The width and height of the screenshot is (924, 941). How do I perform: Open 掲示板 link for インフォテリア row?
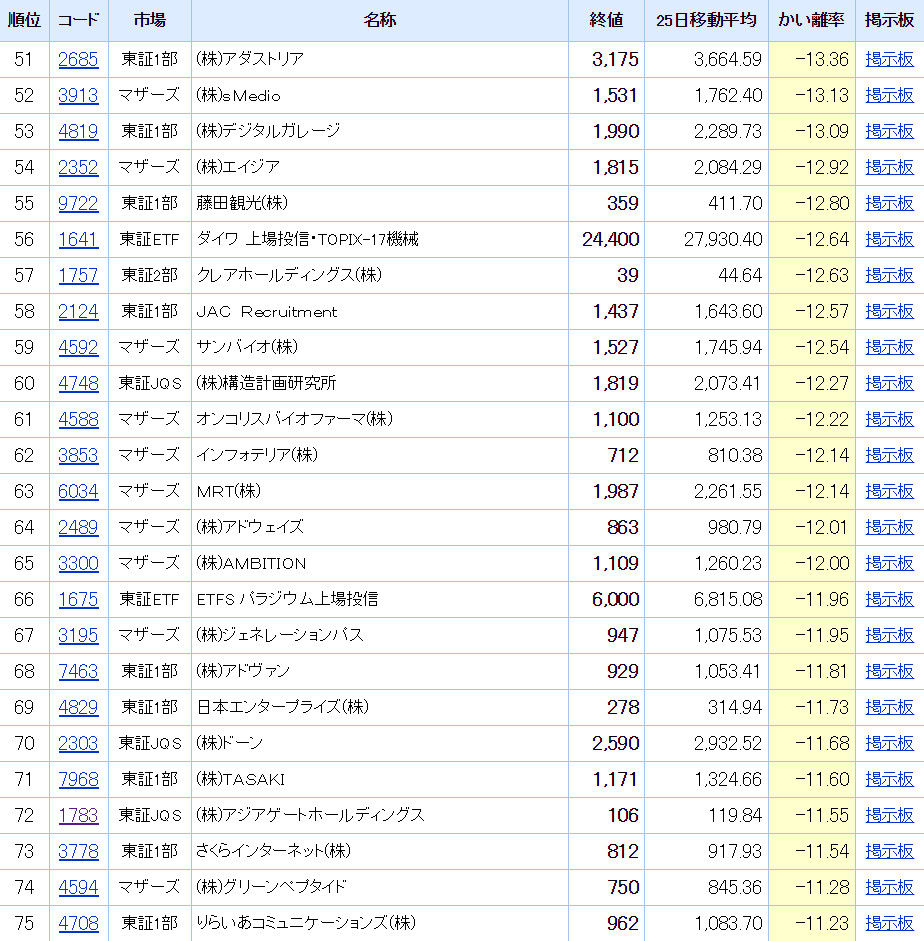tap(889, 455)
